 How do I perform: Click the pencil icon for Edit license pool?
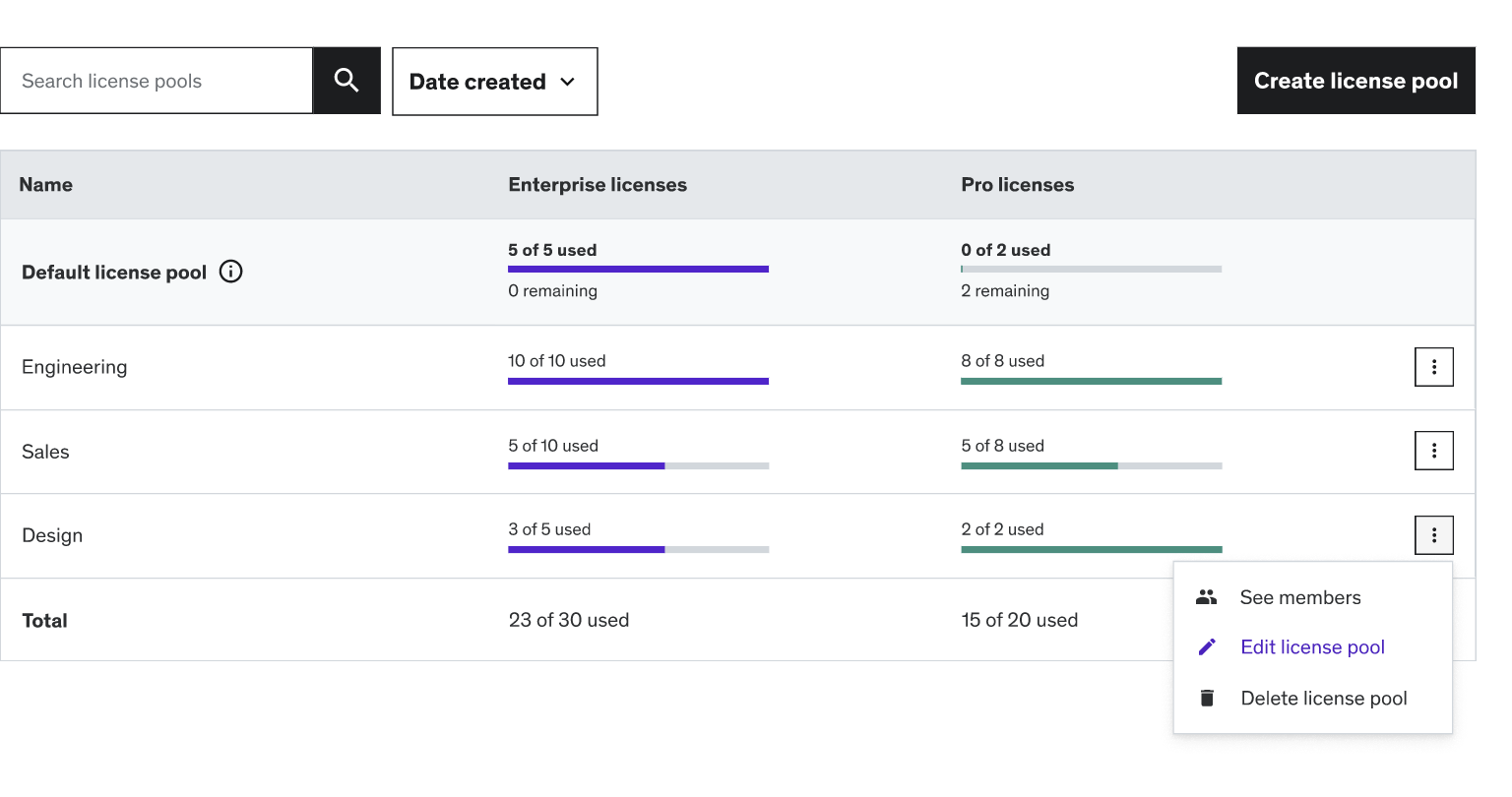click(x=1207, y=647)
